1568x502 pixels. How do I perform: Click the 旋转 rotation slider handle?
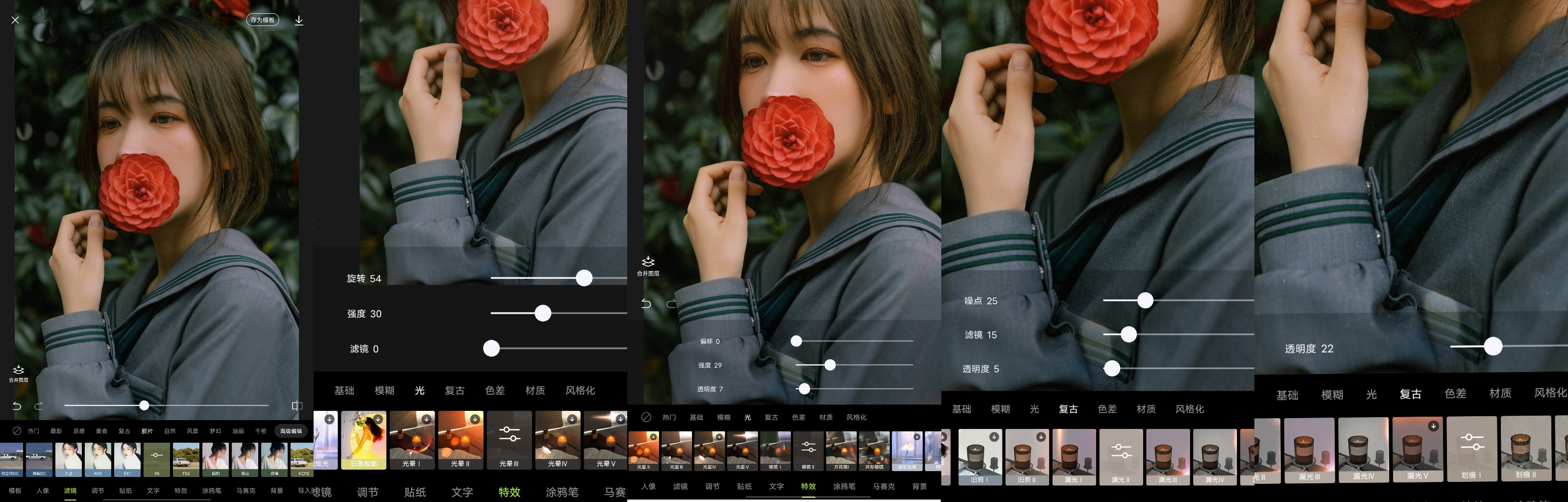tap(584, 278)
